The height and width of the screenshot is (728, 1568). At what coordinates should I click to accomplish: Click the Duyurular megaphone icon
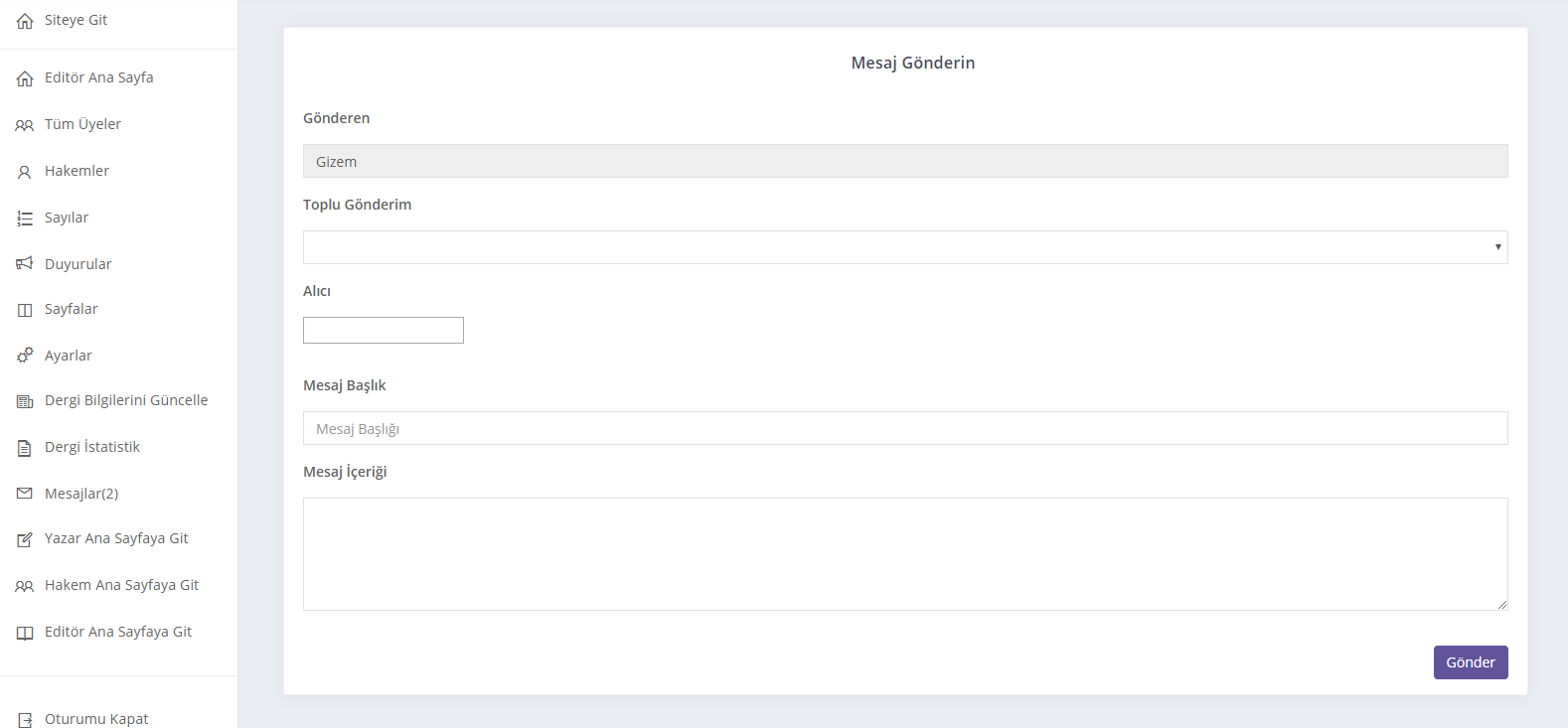pyautogui.click(x=25, y=264)
